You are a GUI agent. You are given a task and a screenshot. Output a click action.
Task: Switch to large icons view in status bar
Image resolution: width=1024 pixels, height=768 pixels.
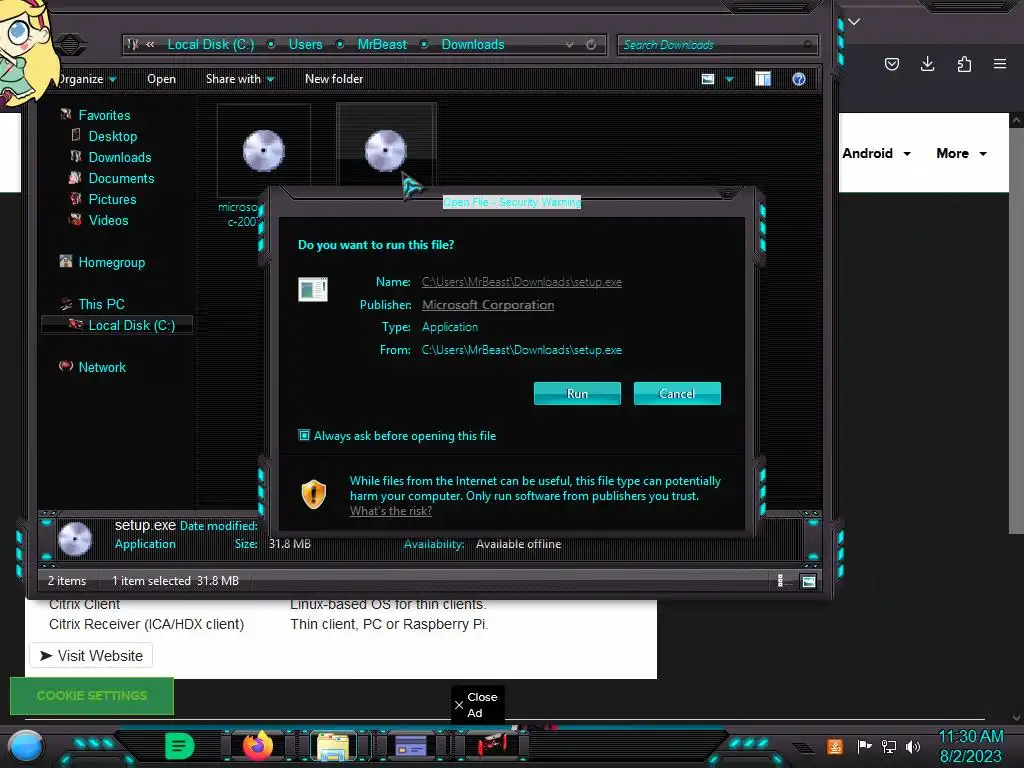click(808, 581)
